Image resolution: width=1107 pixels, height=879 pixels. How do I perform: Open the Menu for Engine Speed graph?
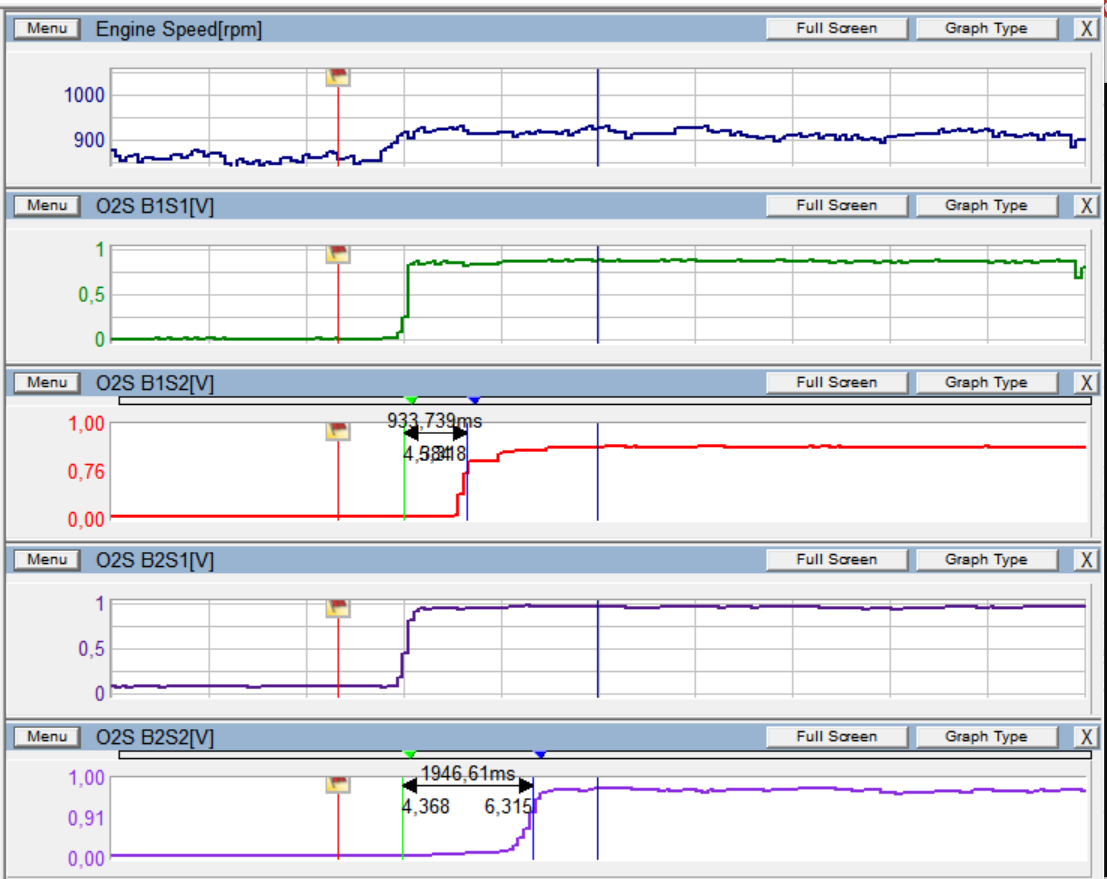47,28
